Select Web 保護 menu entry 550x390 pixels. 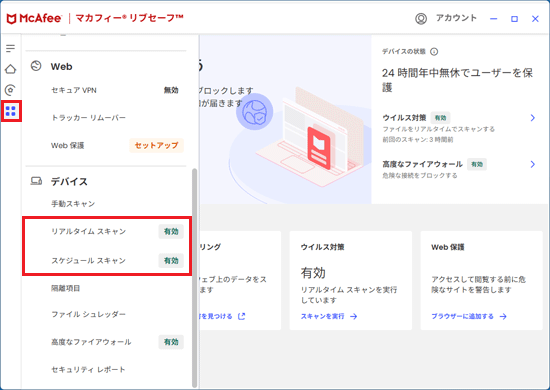click(68, 145)
